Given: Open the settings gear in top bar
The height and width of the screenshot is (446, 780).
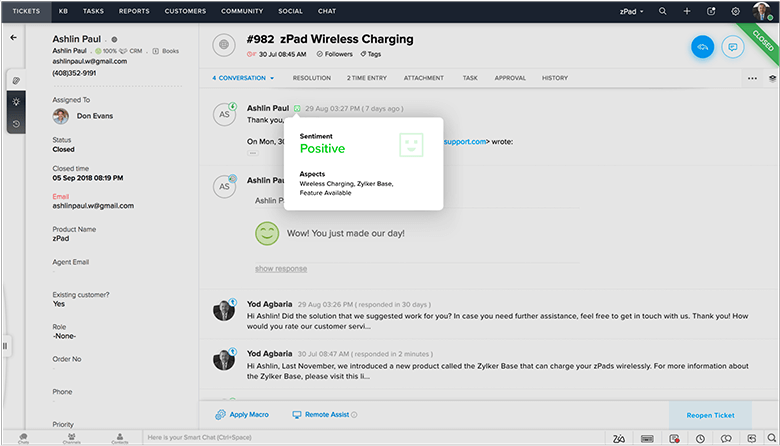Looking at the screenshot, I should pyautogui.click(x=736, y=11).
